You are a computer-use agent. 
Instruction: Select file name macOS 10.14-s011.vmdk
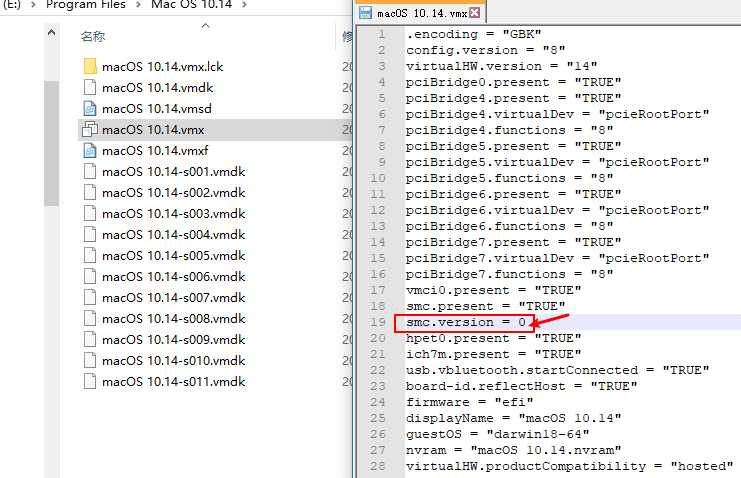tap(173, 382)
